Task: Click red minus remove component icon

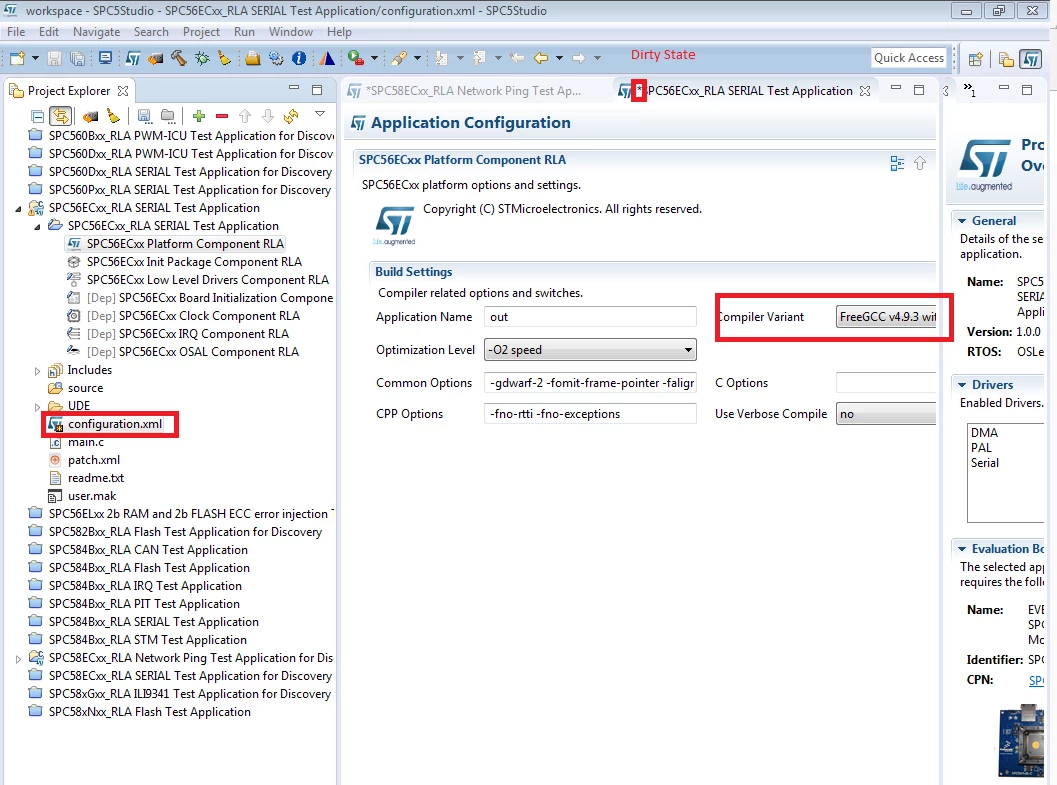Action: (222, 116)
